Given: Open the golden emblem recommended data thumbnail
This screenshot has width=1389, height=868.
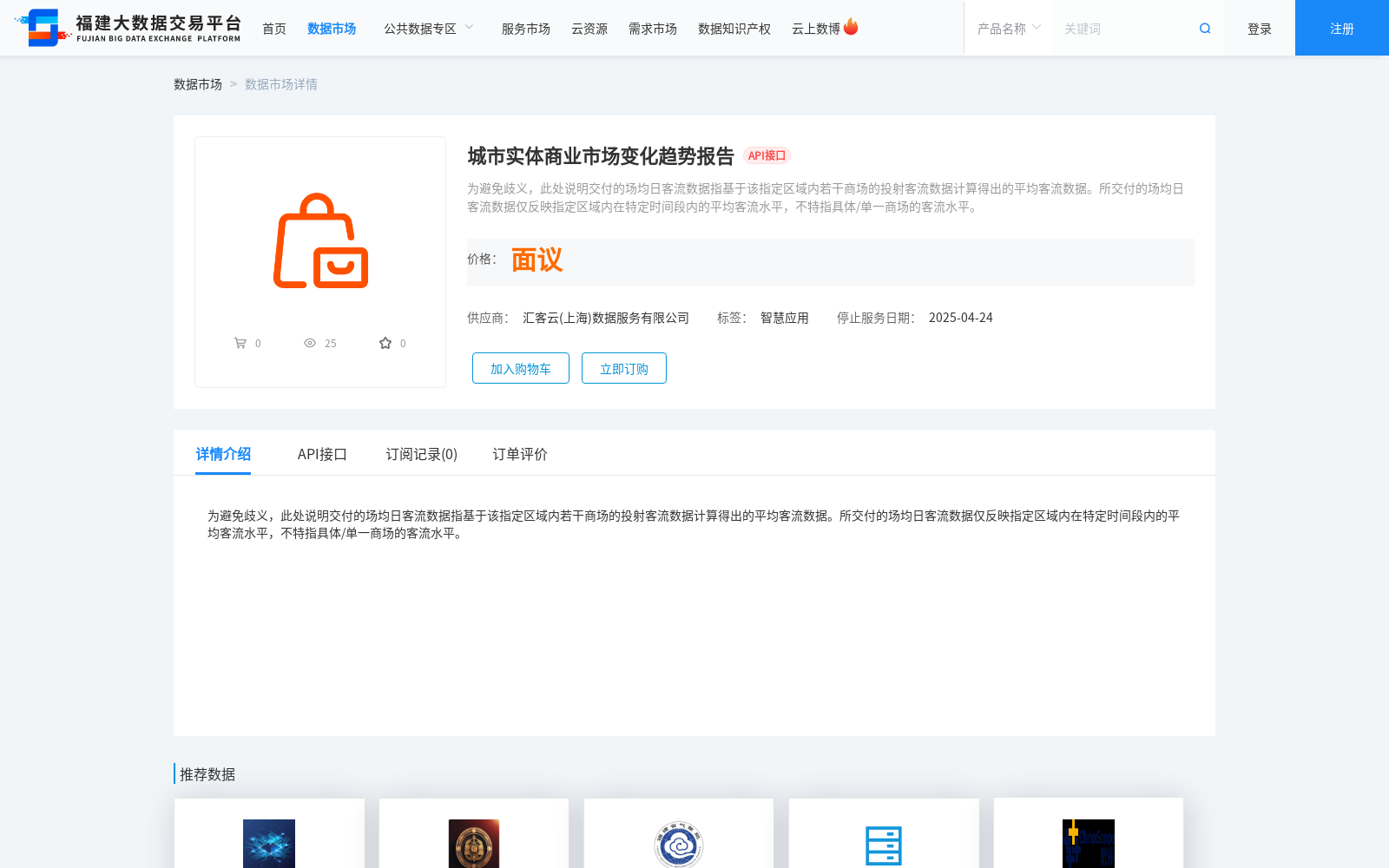Looking at the screenshot, I should (474, 844).
